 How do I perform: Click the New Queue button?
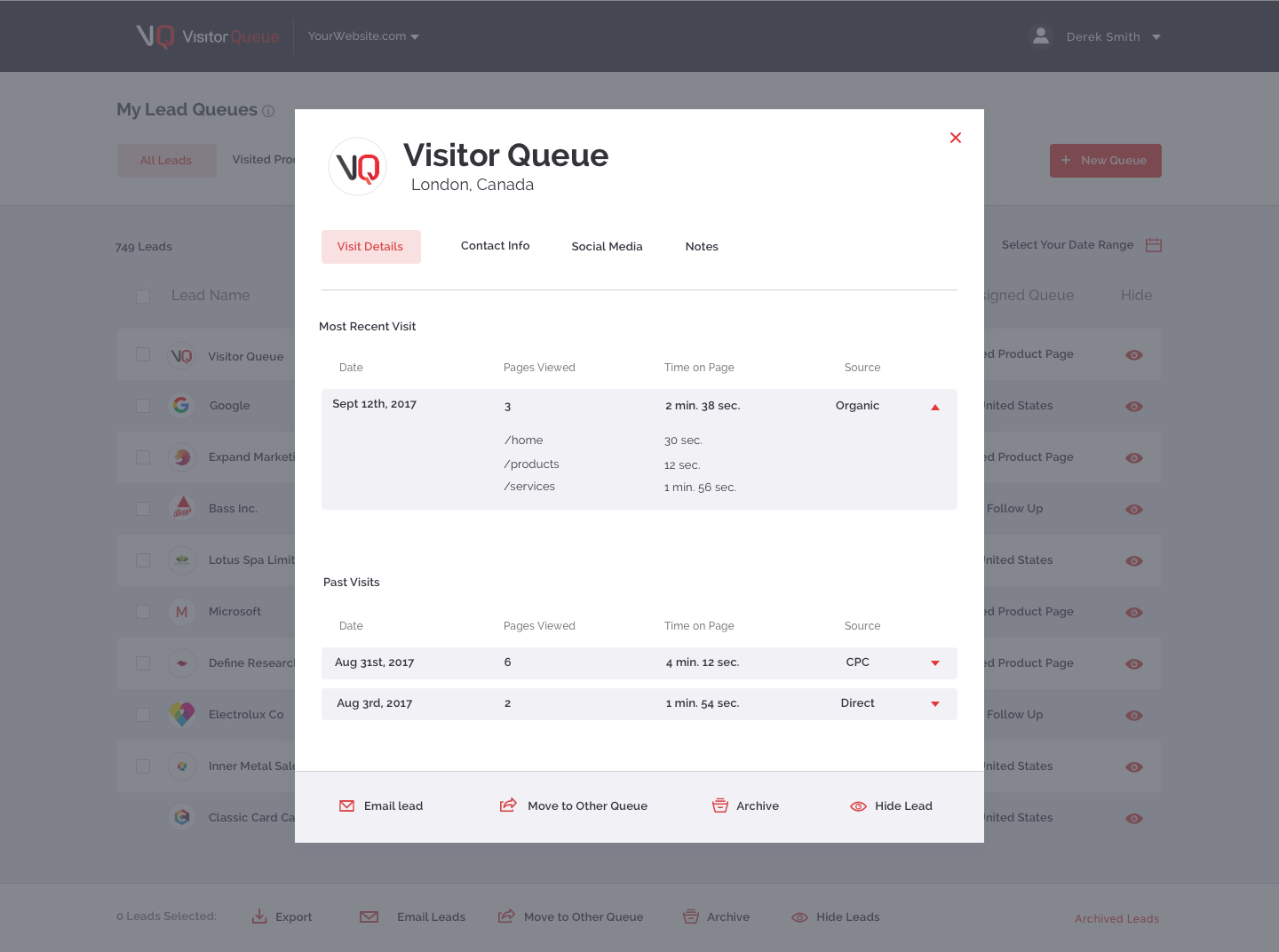coord(1105,161)
